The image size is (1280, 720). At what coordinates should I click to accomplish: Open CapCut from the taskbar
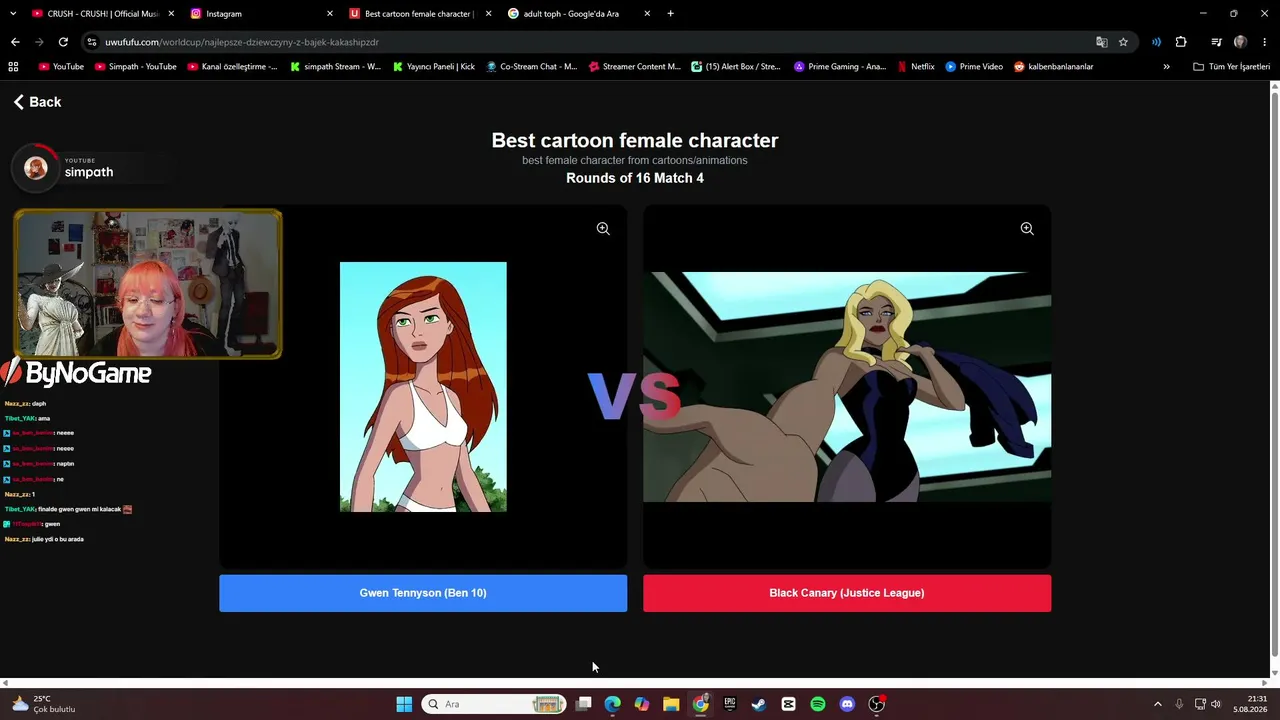pyautogui.click(x=788, y=704)
